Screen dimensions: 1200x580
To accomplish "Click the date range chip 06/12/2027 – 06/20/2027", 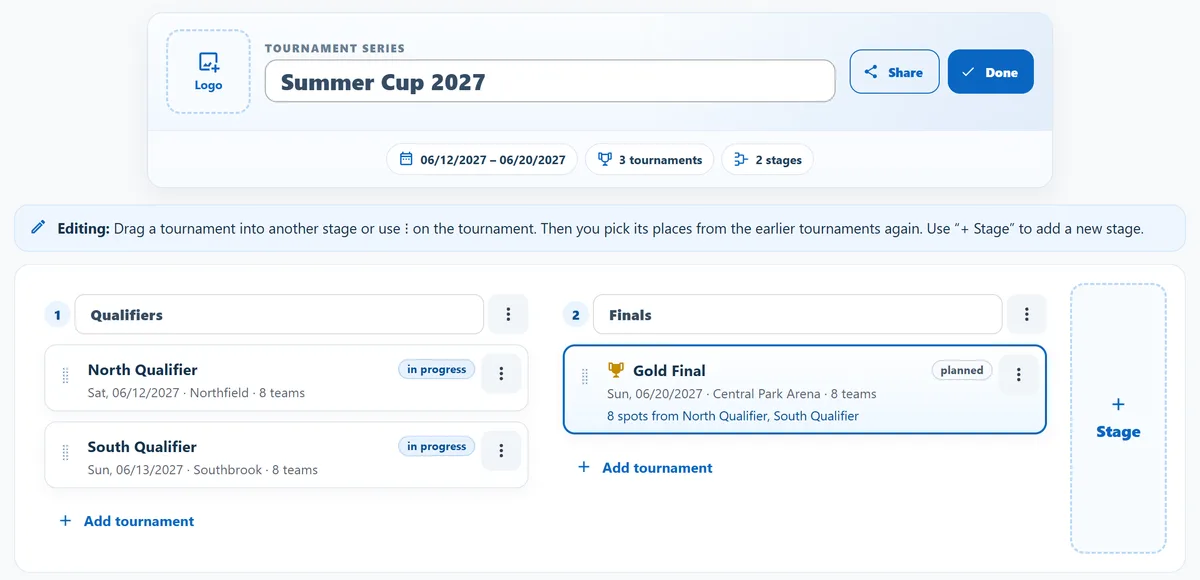I will pos(482,160).
